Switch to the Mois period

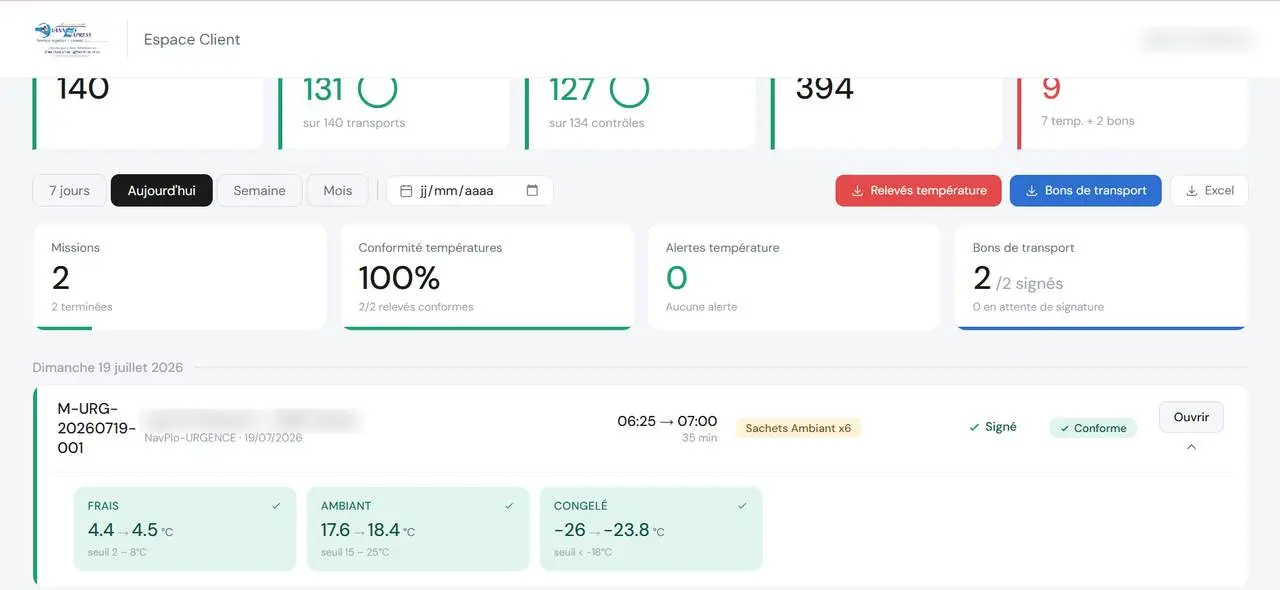[x=337, y=190]
